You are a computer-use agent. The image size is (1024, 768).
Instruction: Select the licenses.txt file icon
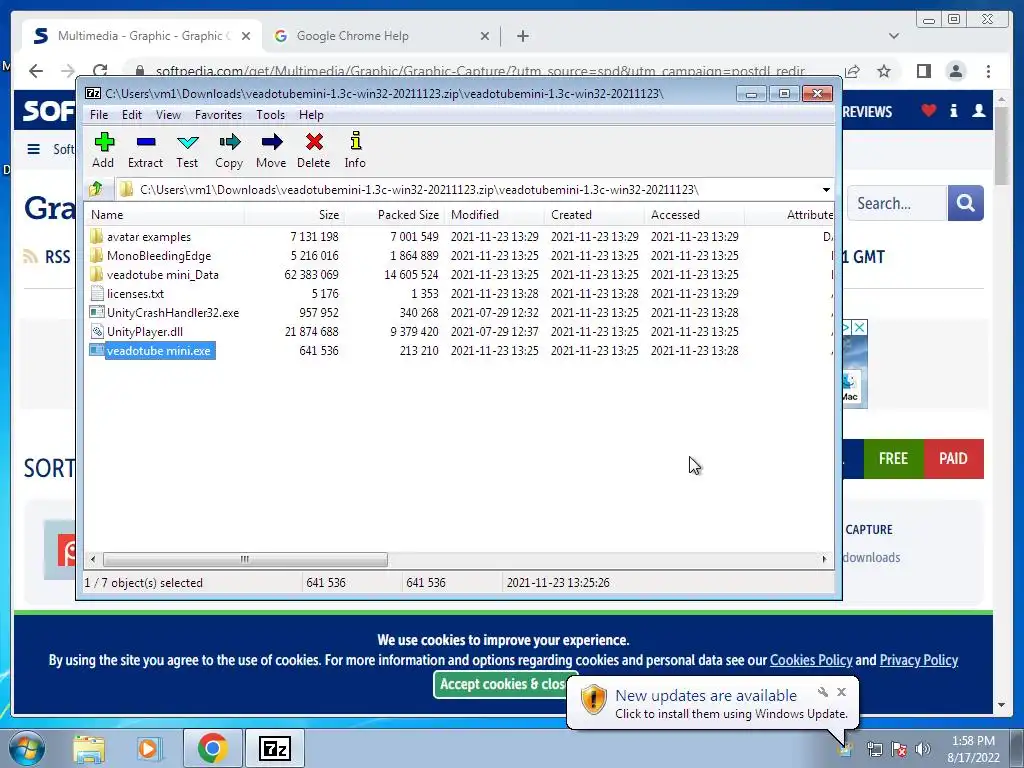tap(97, 293)
